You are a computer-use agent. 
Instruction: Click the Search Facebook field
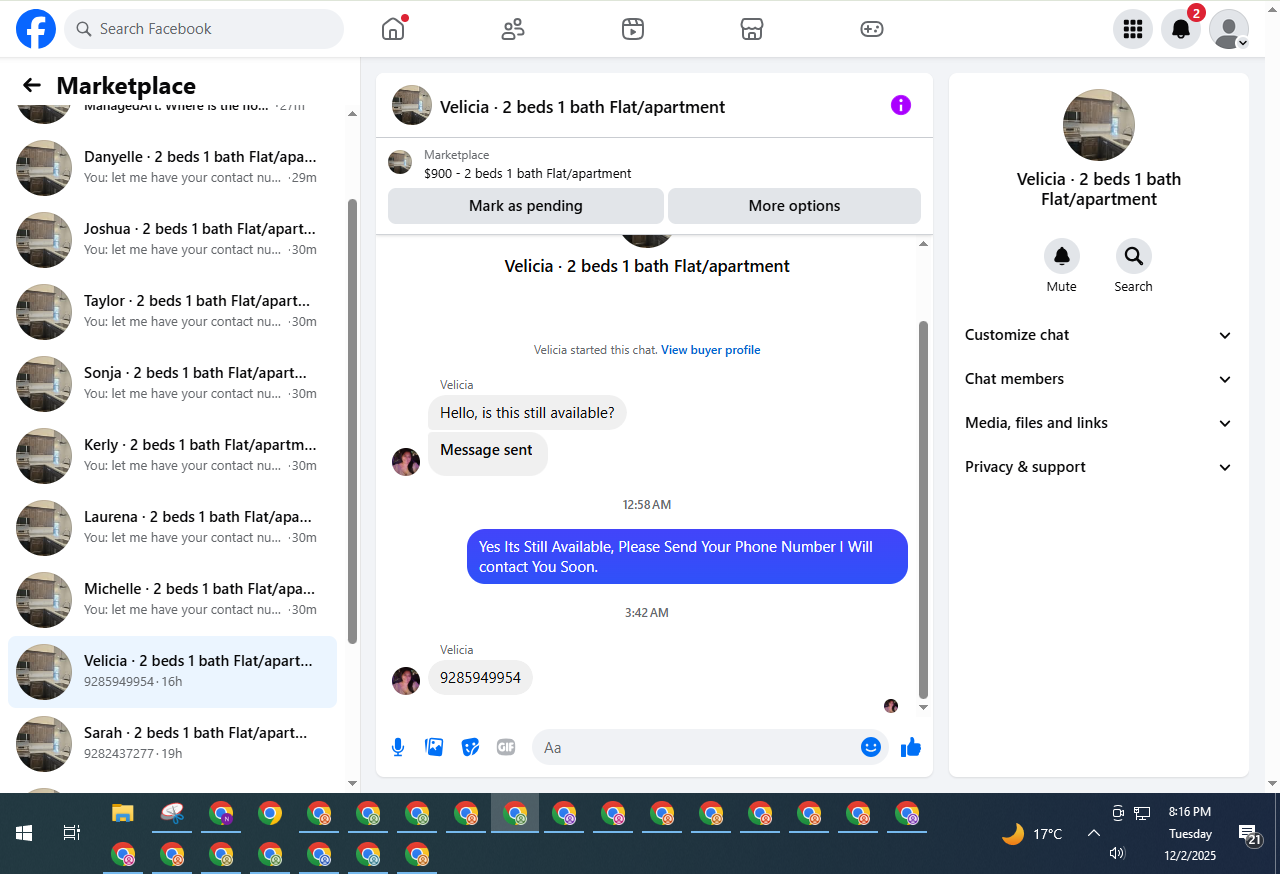pos(204,29)
